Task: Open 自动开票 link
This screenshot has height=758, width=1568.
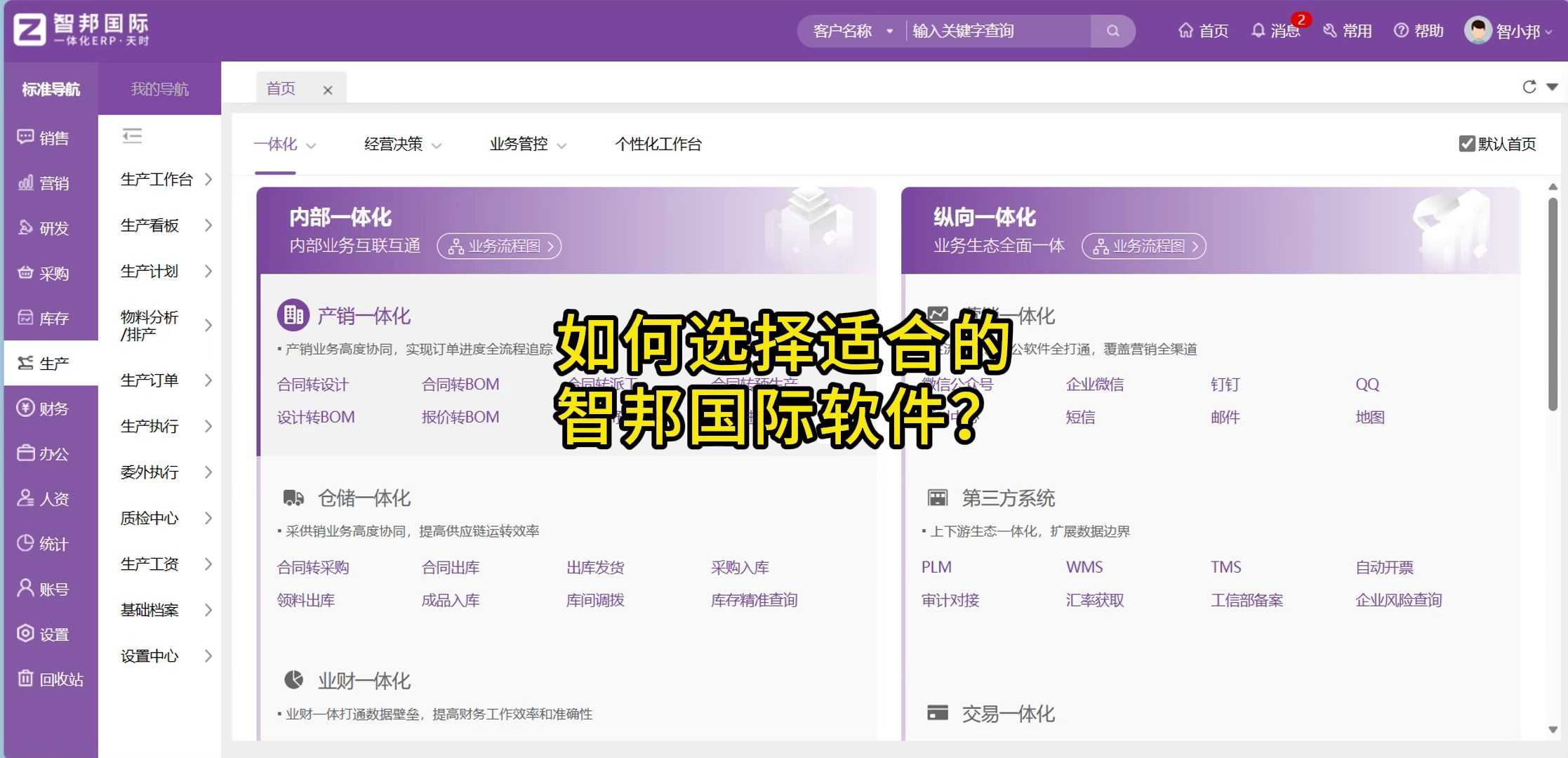Action: [1385, 567]
